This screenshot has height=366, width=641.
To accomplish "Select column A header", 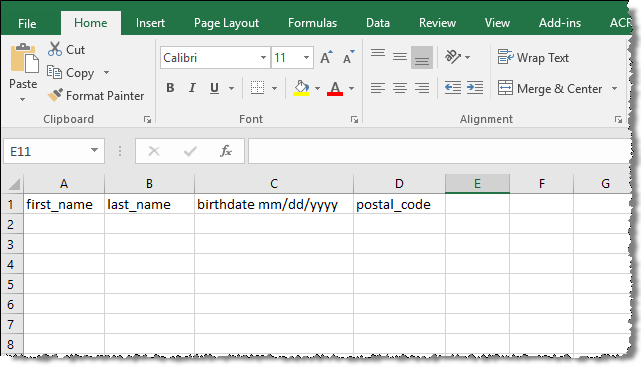I will 64,184.
